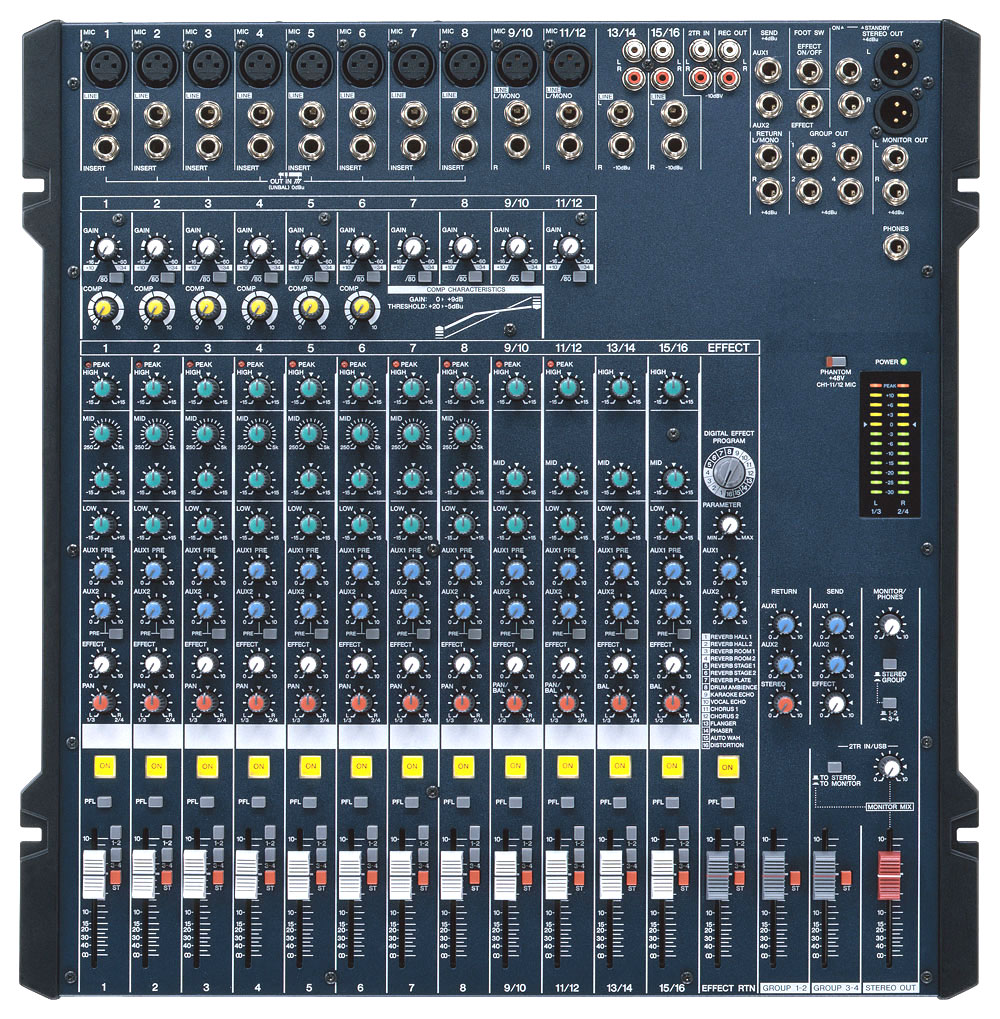Click the stereo LED level meter

tap(890, 446)
